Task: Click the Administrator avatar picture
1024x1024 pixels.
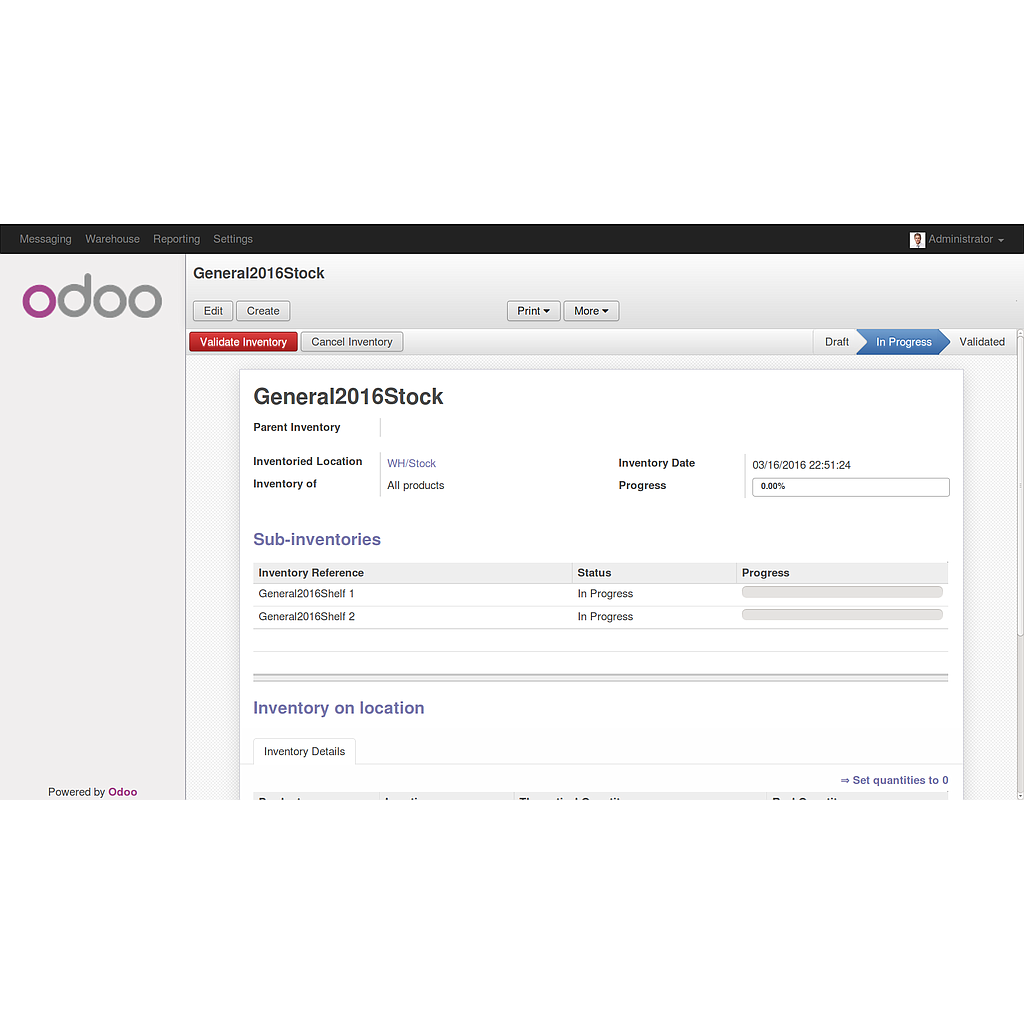Action: pos(917,240)
